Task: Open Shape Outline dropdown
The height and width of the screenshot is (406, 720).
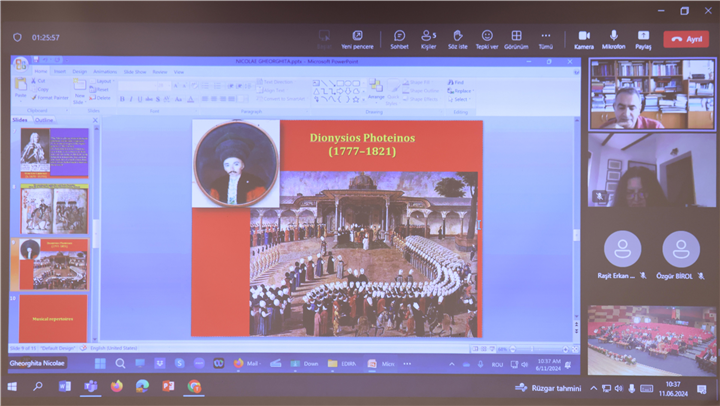Action: 421,91
